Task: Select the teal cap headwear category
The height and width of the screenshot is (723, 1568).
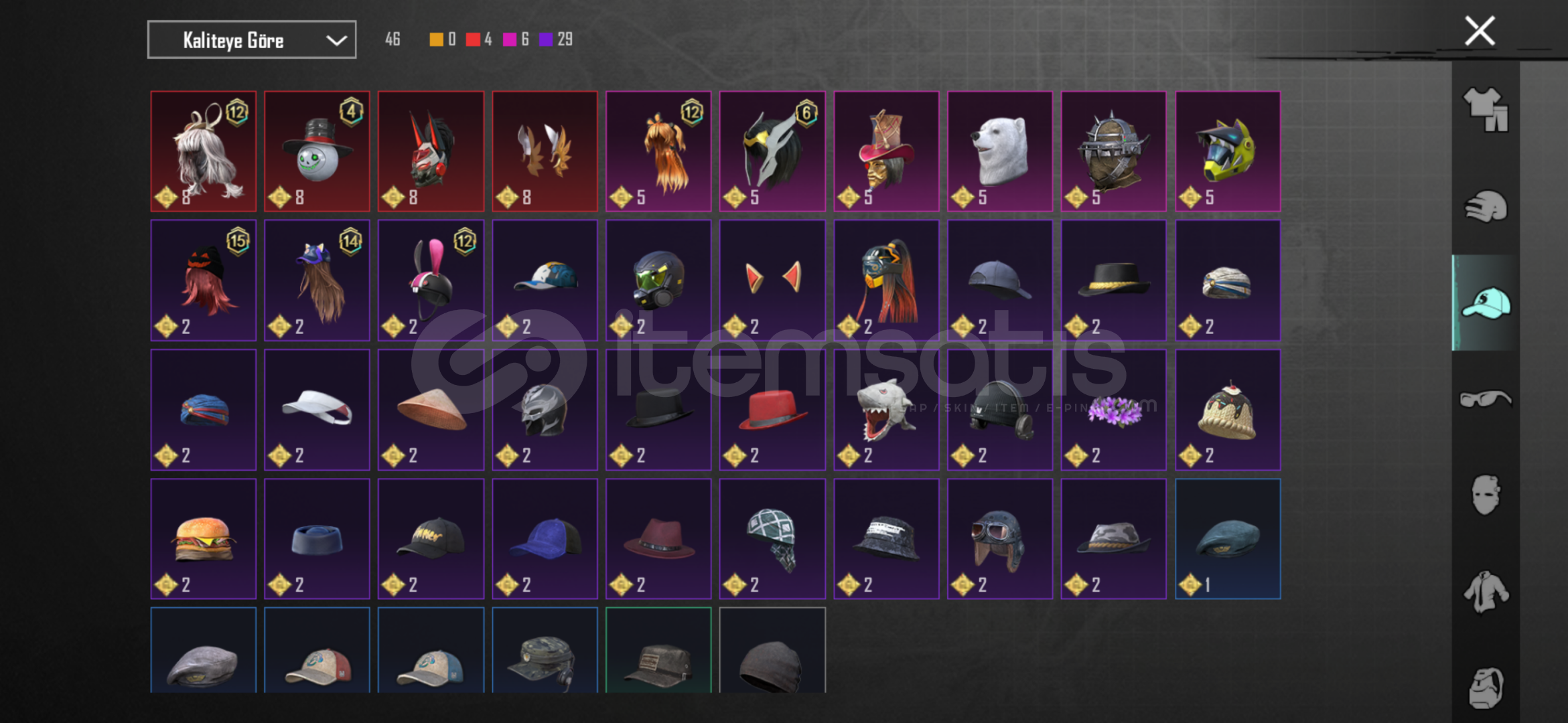Action: (1486, 303)
